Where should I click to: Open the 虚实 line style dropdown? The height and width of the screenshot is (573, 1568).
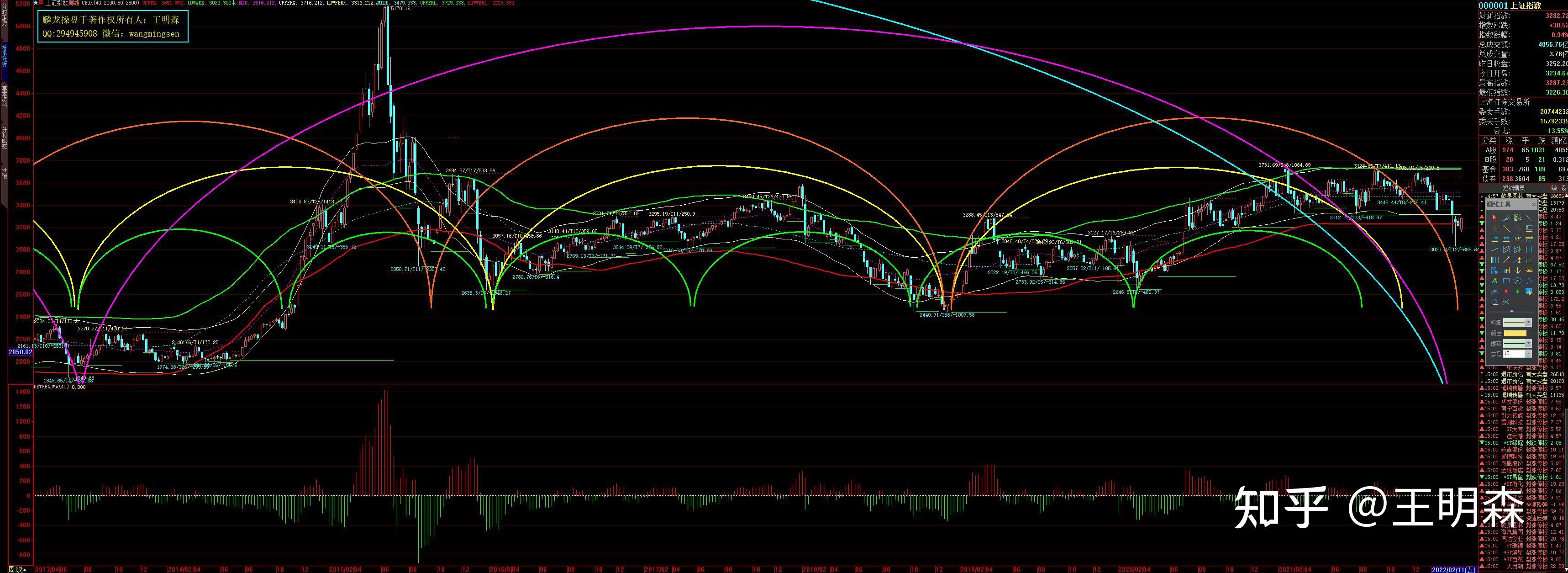pyautogui.click(x=1528, y=344)
